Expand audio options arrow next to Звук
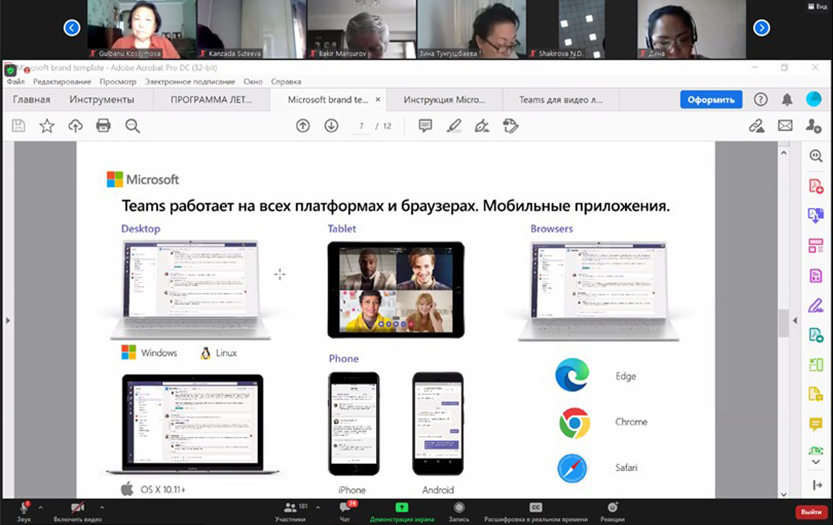The width and height of the screenshot is (833, 525). point(40,505)
